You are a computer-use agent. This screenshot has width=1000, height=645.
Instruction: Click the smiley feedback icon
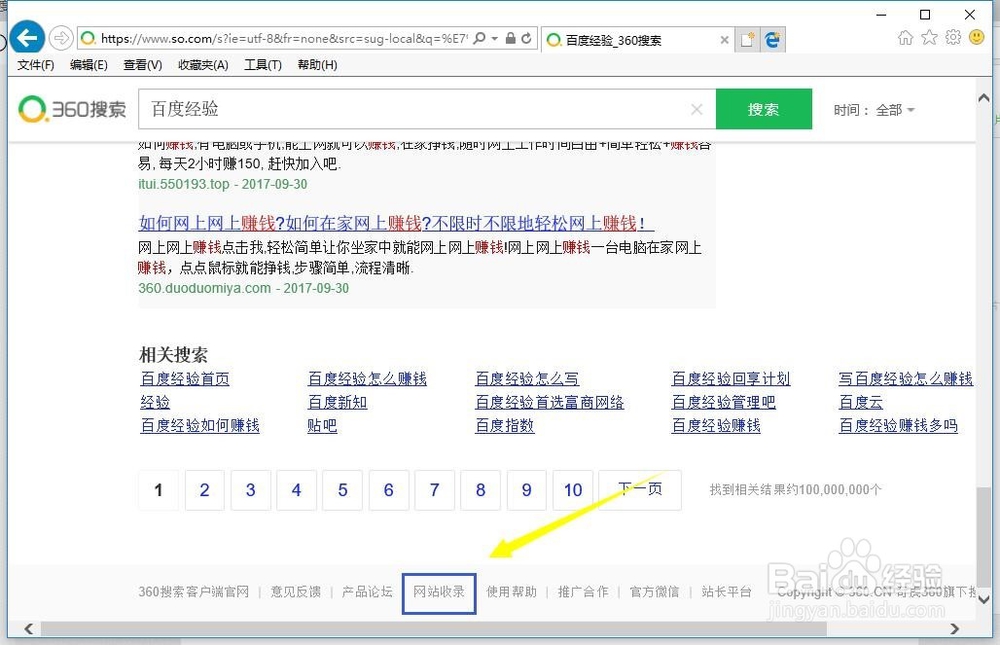tap(976, 37)
